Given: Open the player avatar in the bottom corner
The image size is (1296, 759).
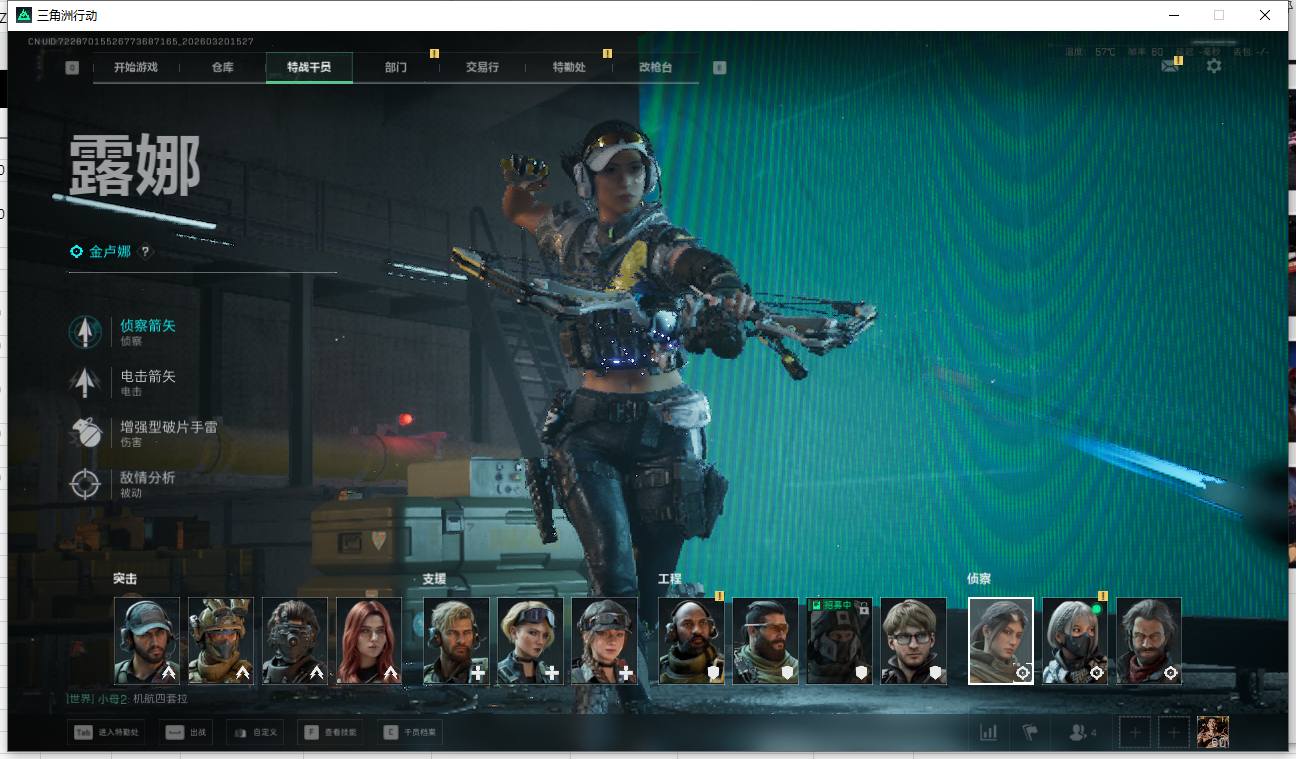Looking at the screenshot, I should [x=1213, y=732].
